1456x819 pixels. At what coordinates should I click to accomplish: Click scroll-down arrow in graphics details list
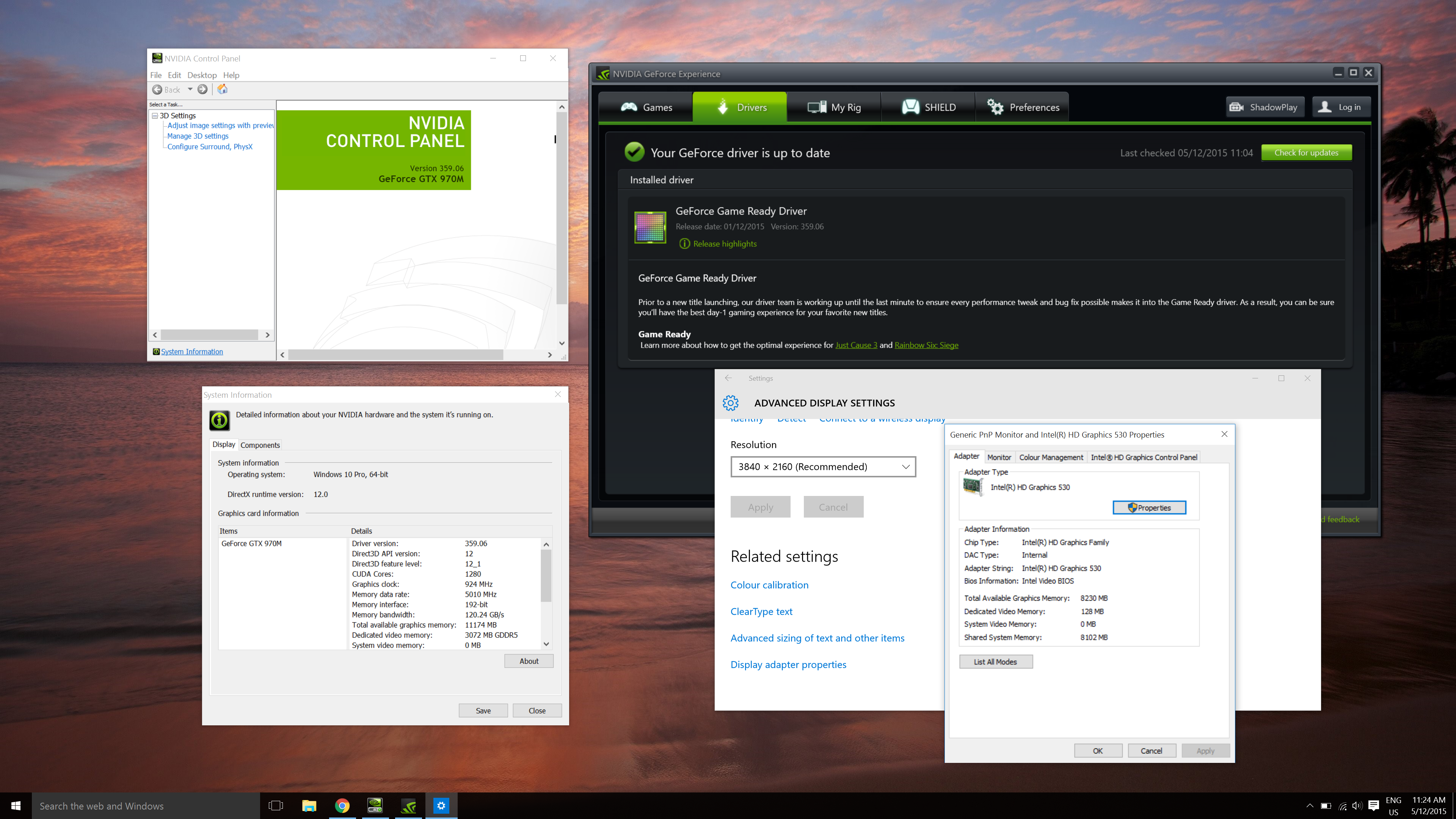546,644
